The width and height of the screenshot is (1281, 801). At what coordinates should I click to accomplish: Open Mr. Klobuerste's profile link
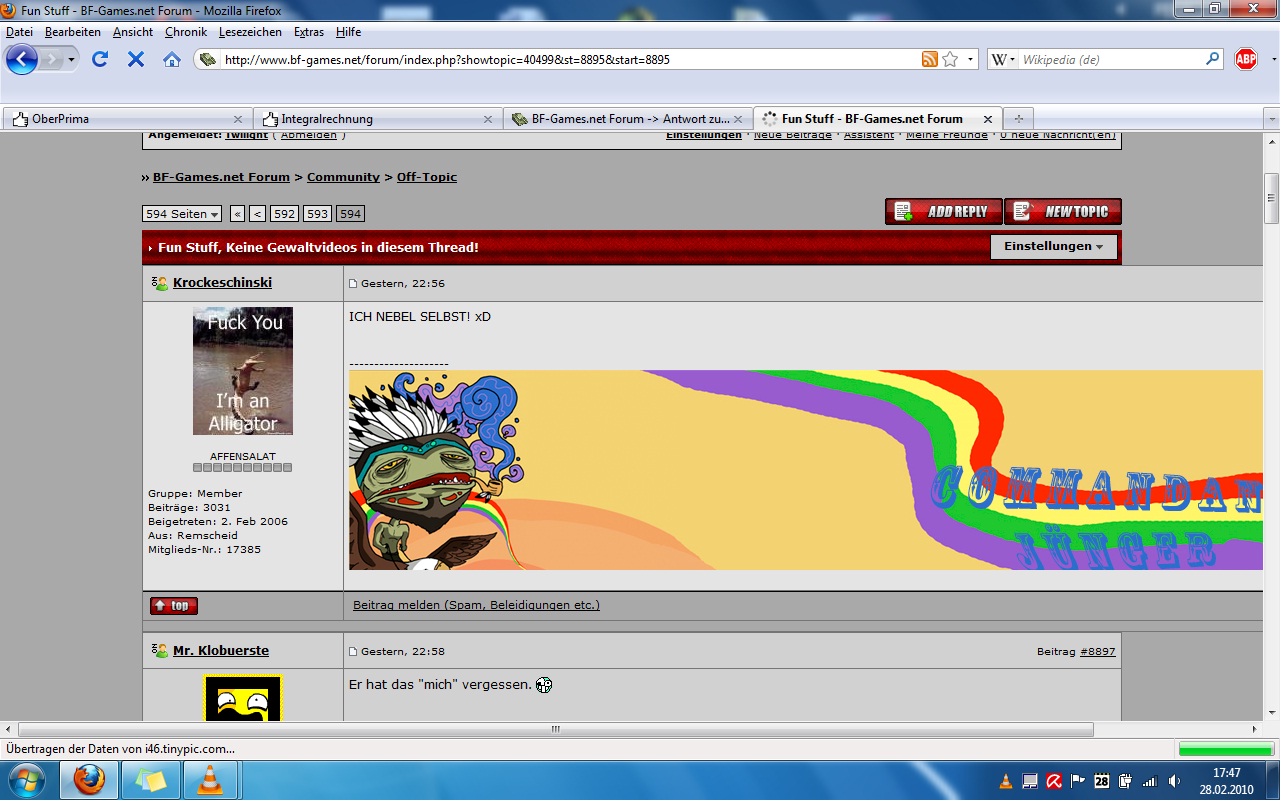pos(221,651)
